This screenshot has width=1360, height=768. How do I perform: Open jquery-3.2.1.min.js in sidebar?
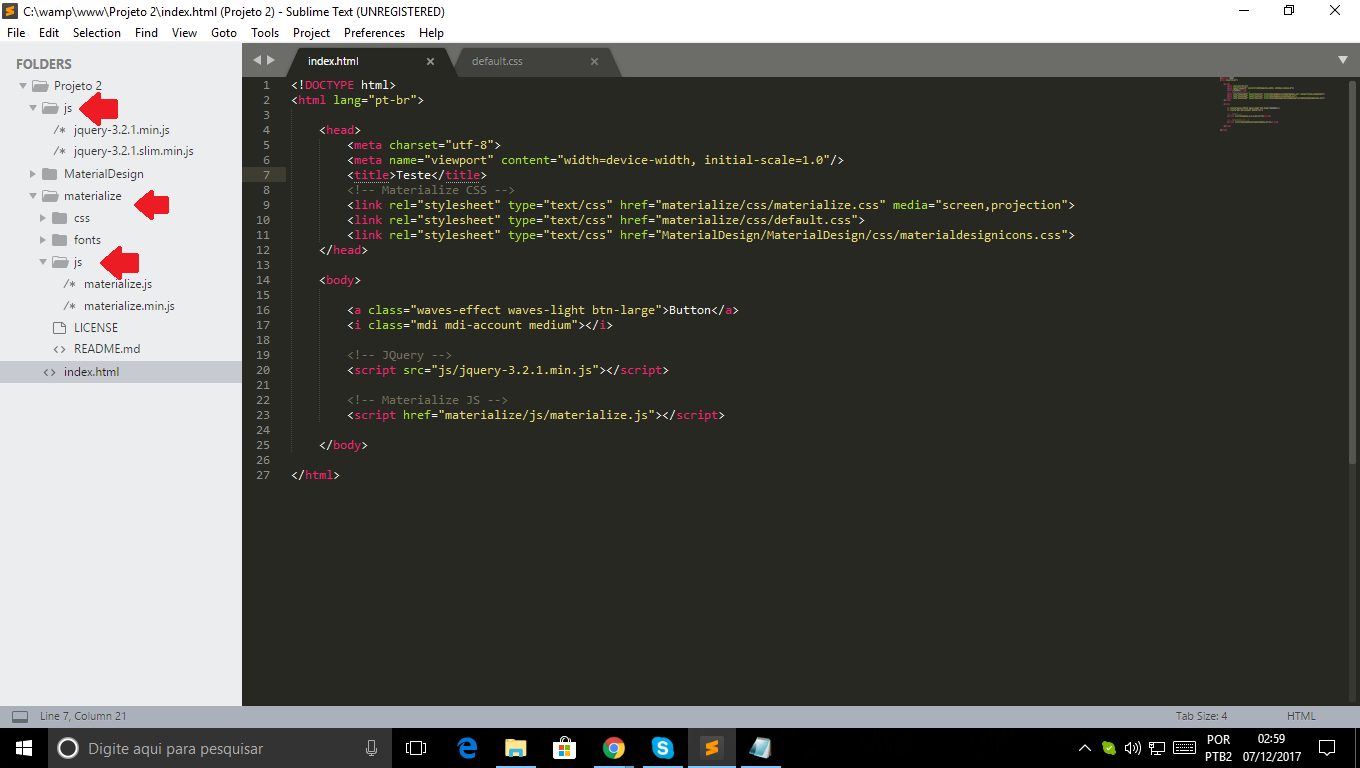(121, 130)
